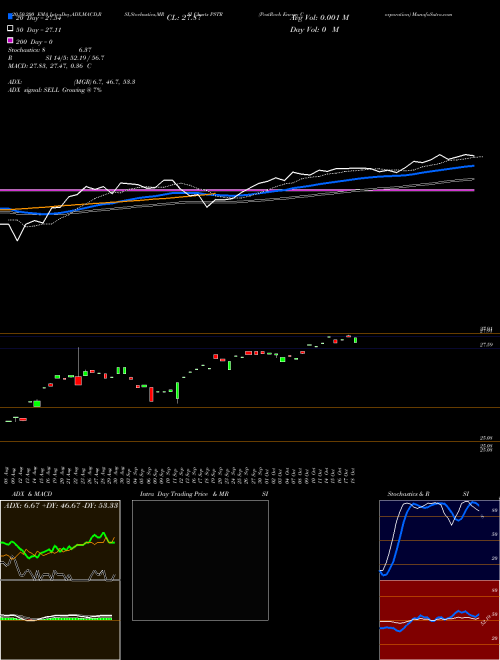Click the 'Day Vol: 0 M' label
This screenshot has height=660, width=500.
(x=315, y=29)
